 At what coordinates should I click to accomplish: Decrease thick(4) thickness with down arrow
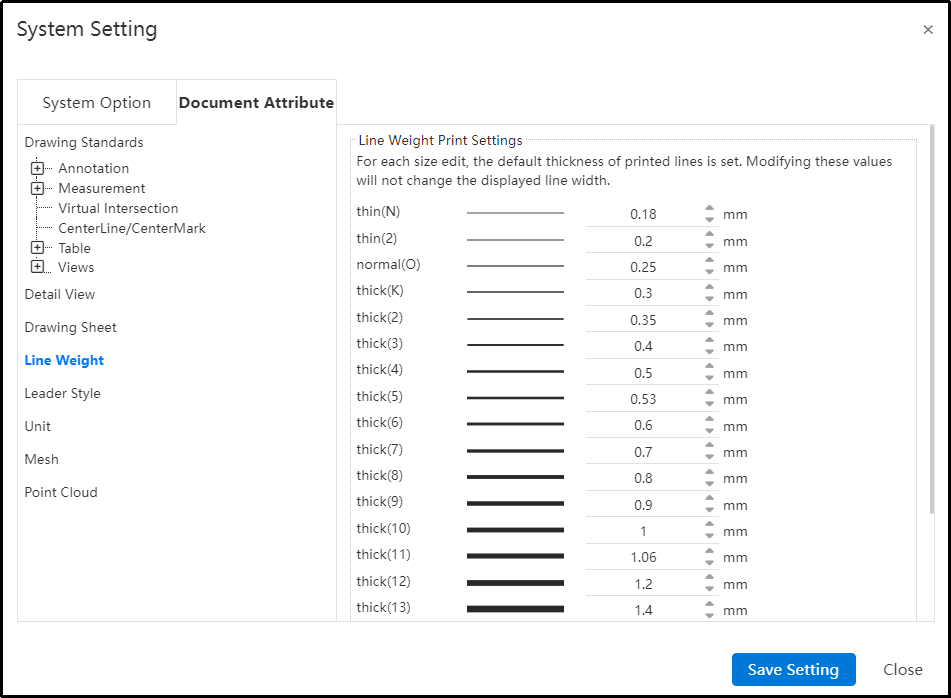[710, 378]
